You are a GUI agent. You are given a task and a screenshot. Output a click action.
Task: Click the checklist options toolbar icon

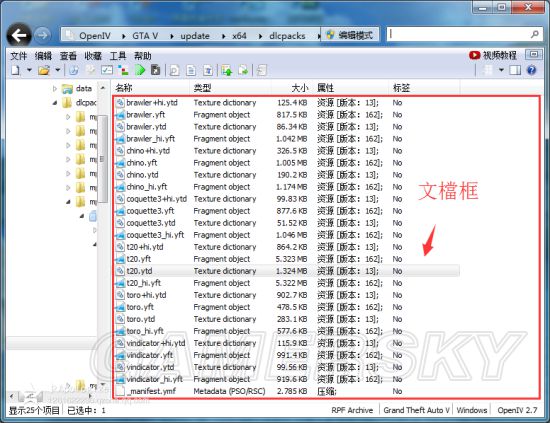(x=107, y=70)
